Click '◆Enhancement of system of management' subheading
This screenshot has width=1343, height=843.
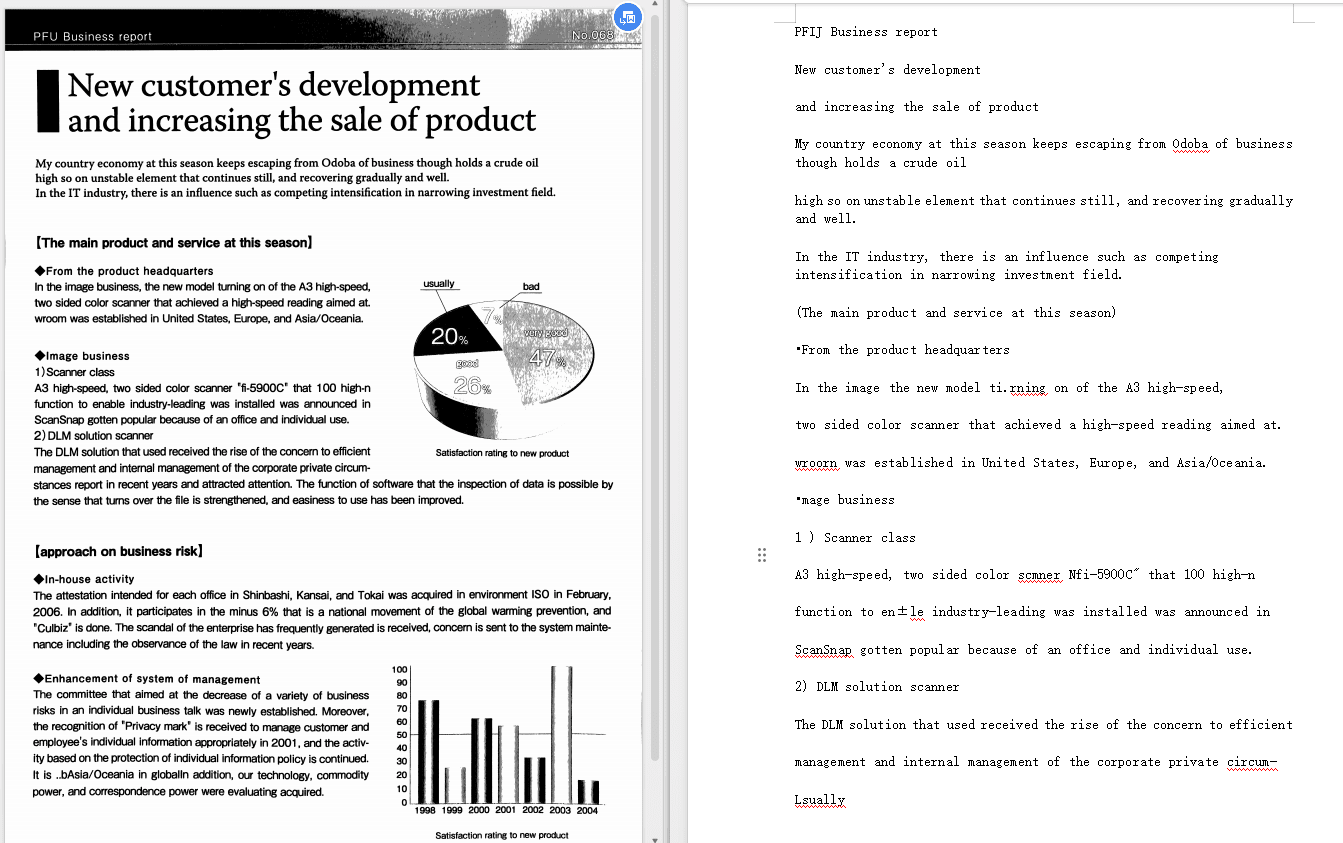click(147, 679)
